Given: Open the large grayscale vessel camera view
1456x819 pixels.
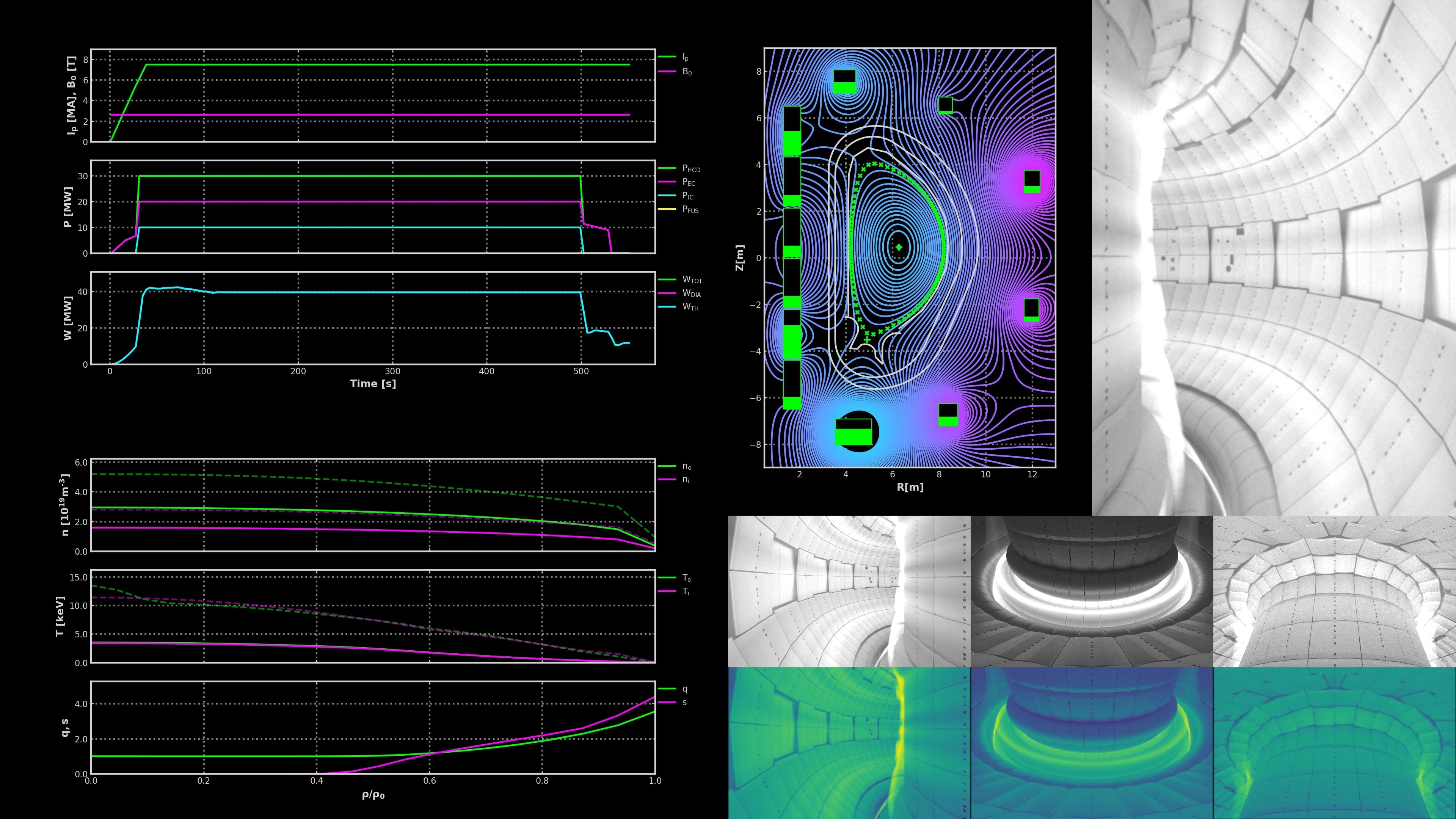Looking at the screenshot, I should pyautogui.click(x=1274, y=257).
